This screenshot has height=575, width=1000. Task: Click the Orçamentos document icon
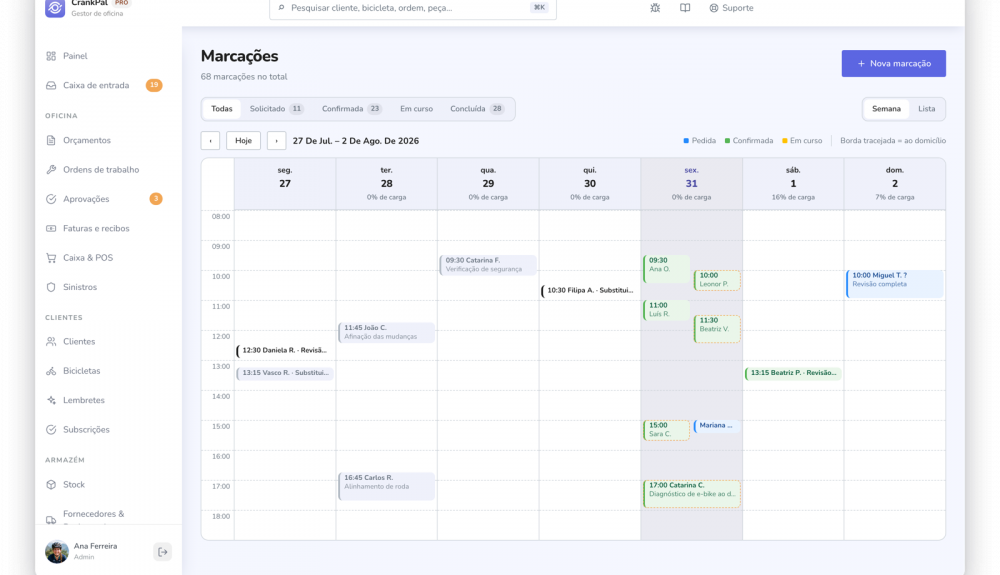(x=51, y=140)
